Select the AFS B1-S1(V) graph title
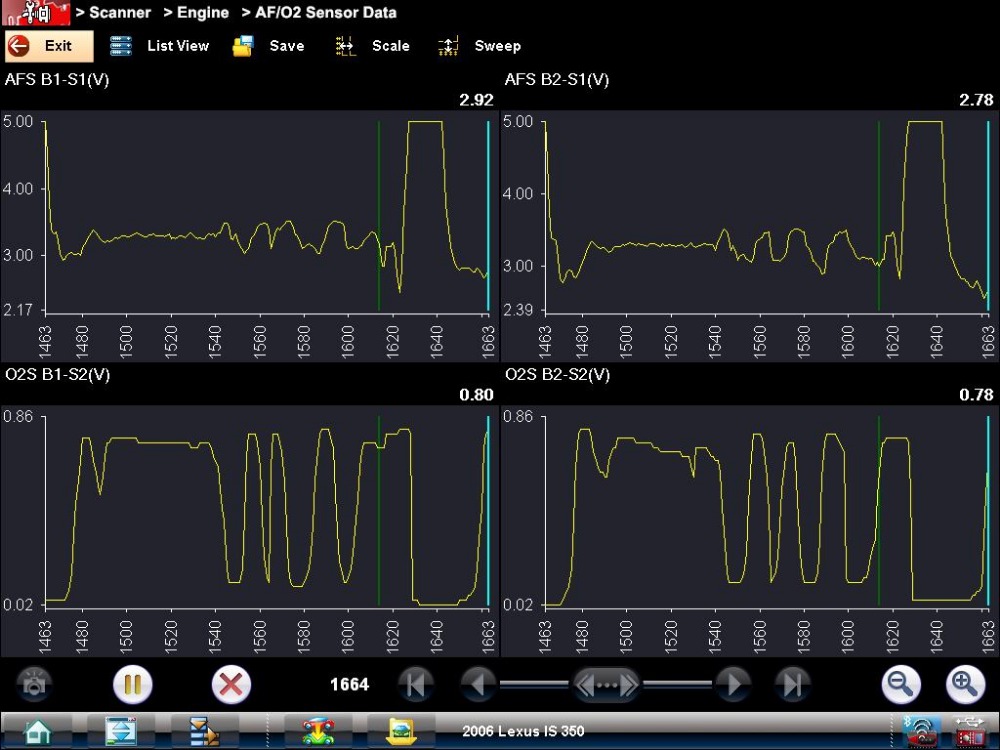This screenshot has height=750, width=1000. point(57,80)
